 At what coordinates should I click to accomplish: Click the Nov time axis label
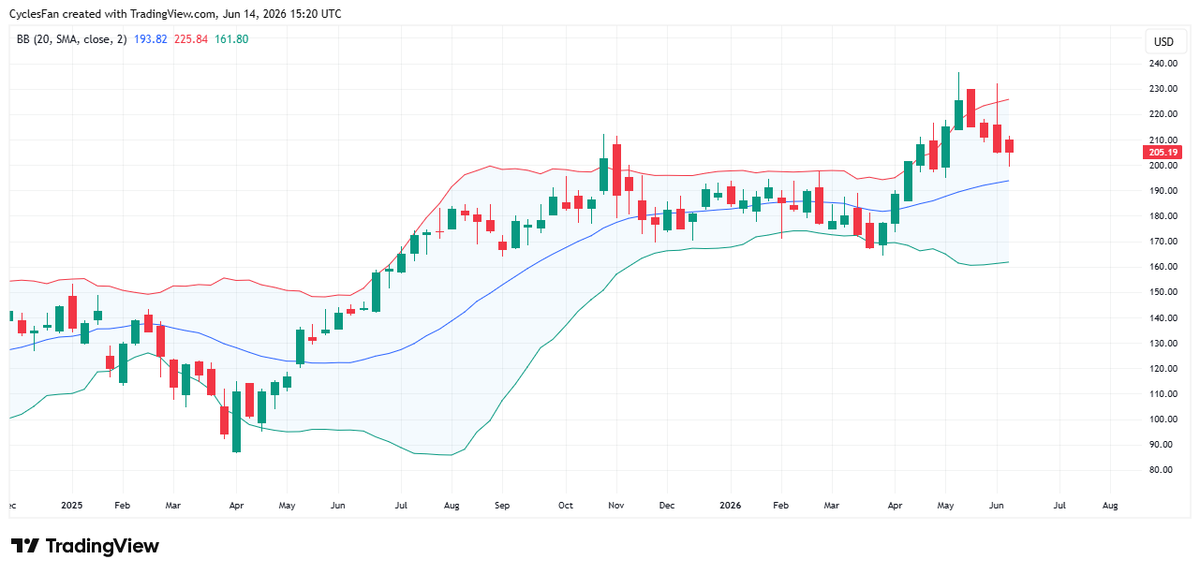[x=616, y=506]
